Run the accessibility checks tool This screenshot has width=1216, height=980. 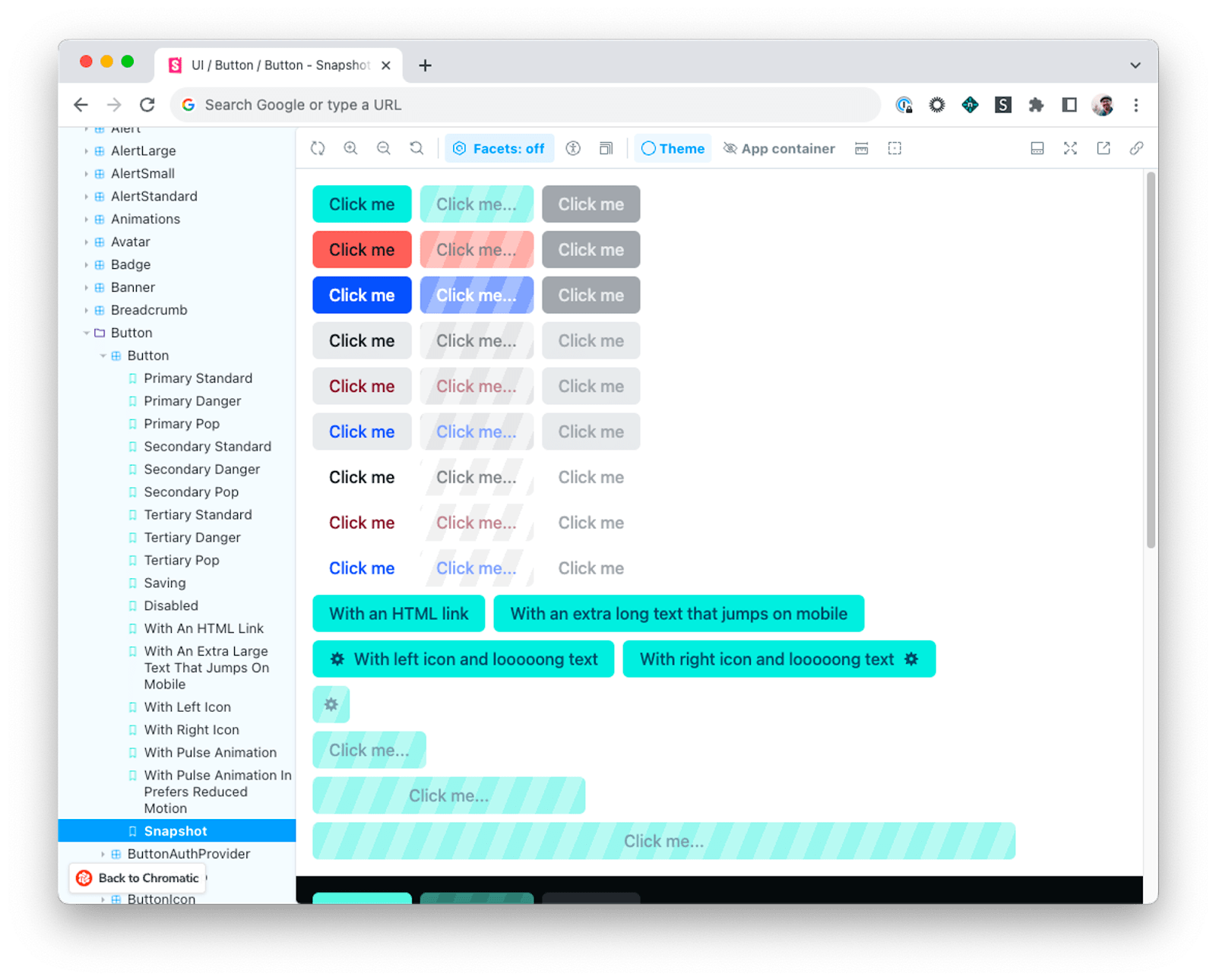point(574,148)
